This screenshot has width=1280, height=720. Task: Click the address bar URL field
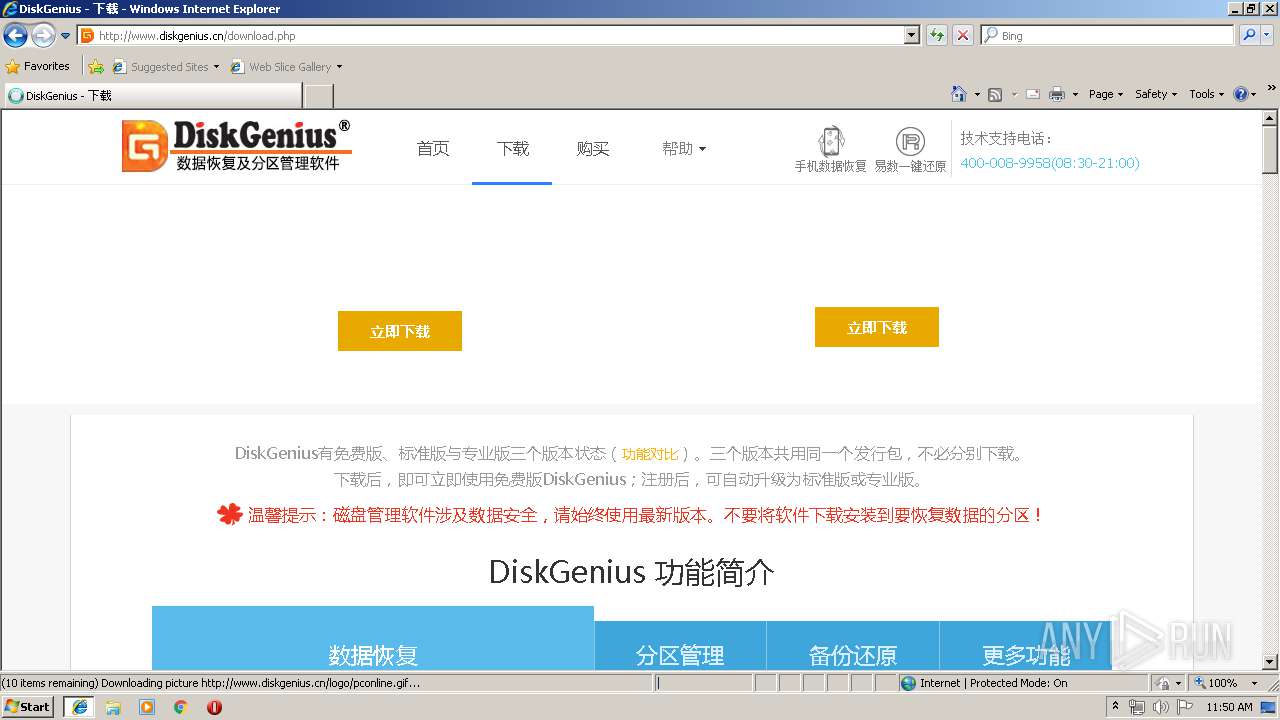click(x=490, y=35)
